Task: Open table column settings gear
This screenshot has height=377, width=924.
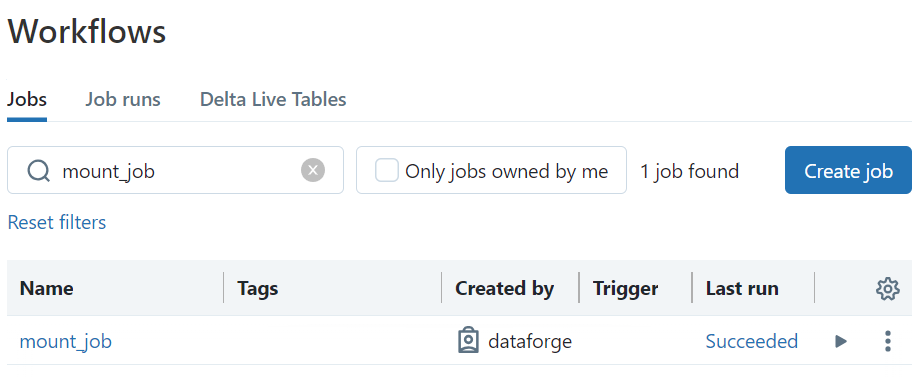Action: click(x=887, y=289)
